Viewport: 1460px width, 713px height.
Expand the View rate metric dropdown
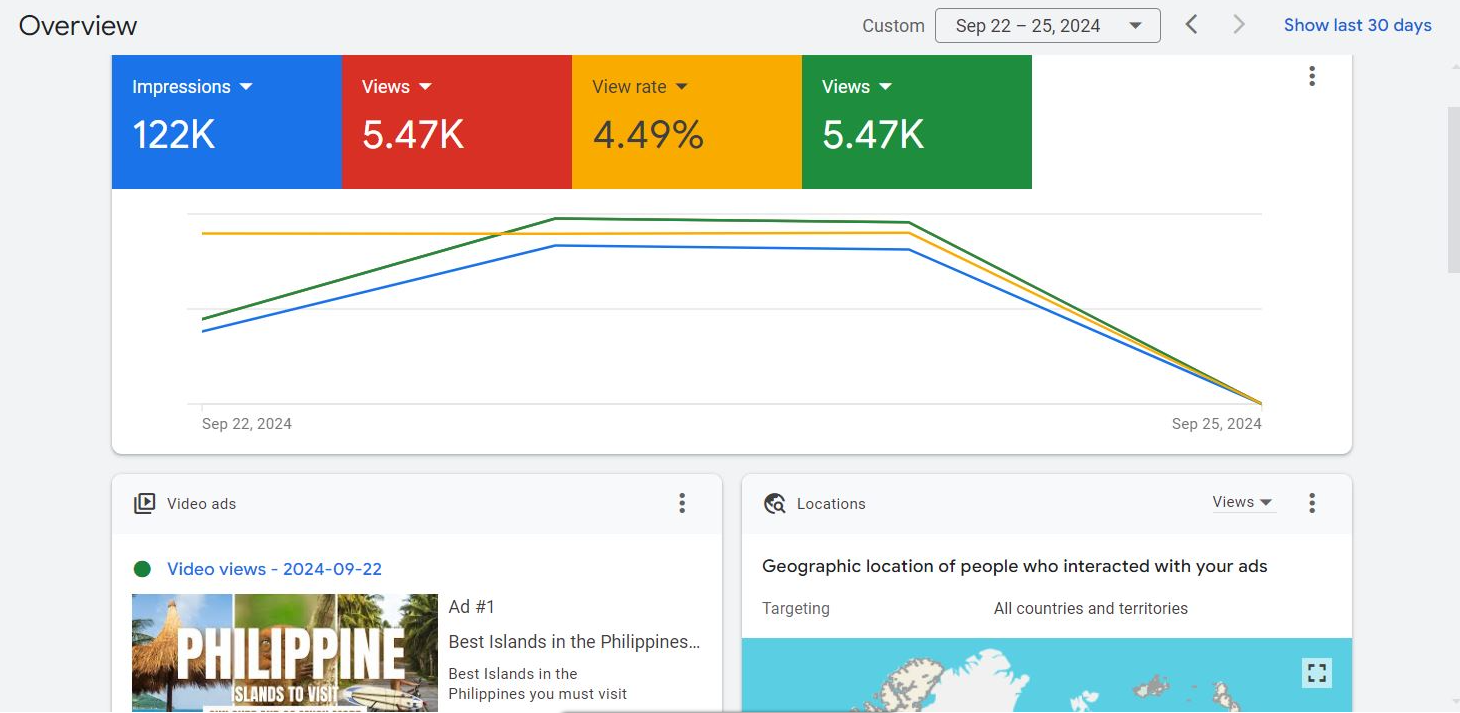coord(682,87)
